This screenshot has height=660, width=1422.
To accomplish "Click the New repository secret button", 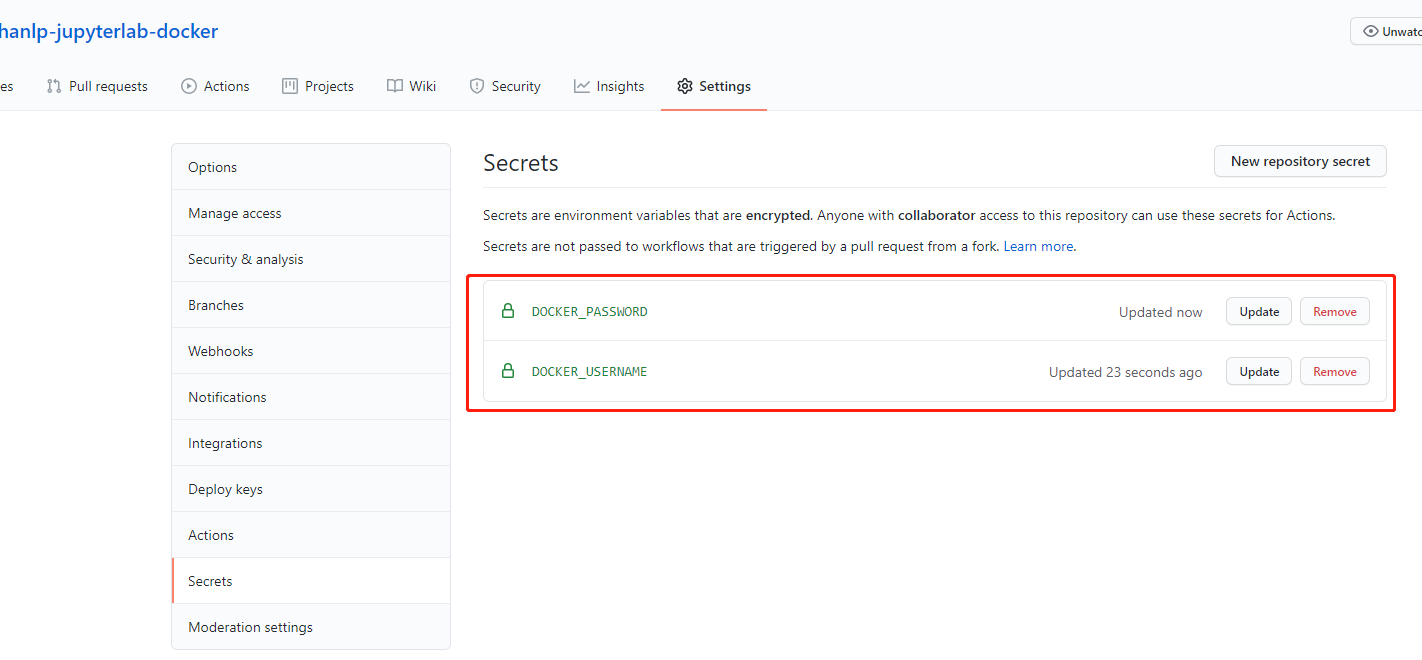I will pos(1300,161).
